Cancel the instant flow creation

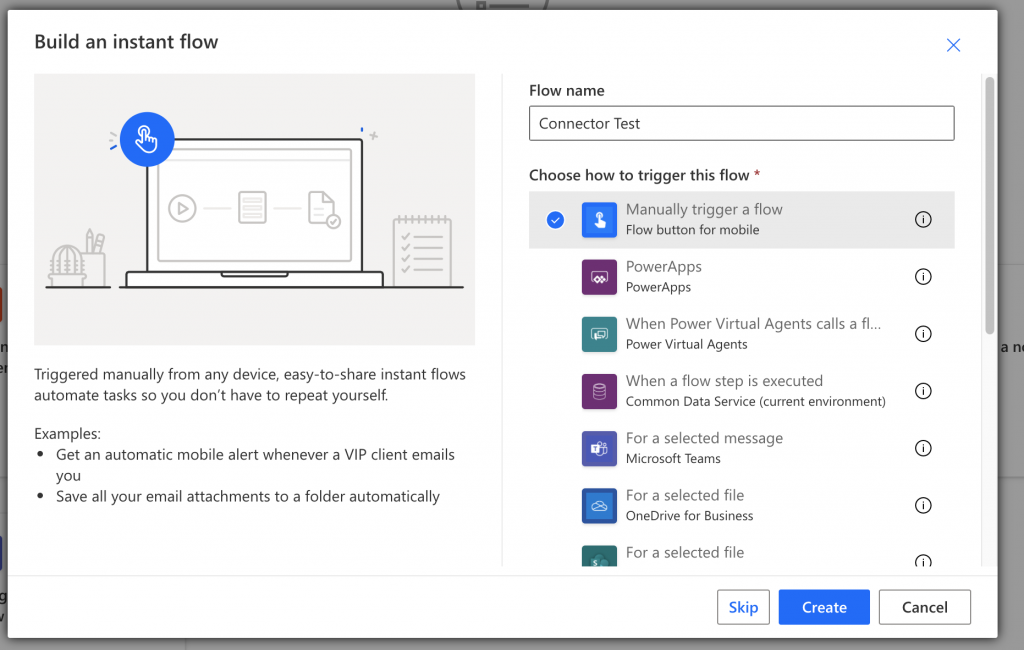924,607
